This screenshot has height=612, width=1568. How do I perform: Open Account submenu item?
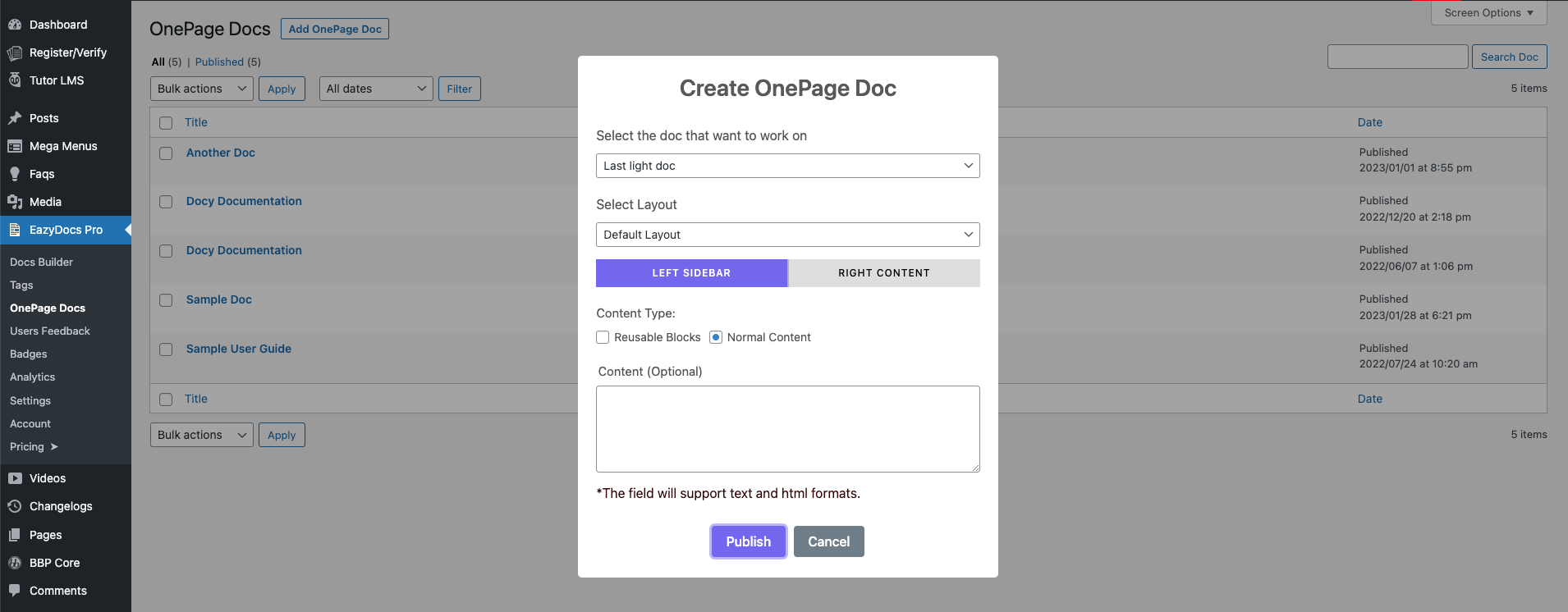(30, 423)
